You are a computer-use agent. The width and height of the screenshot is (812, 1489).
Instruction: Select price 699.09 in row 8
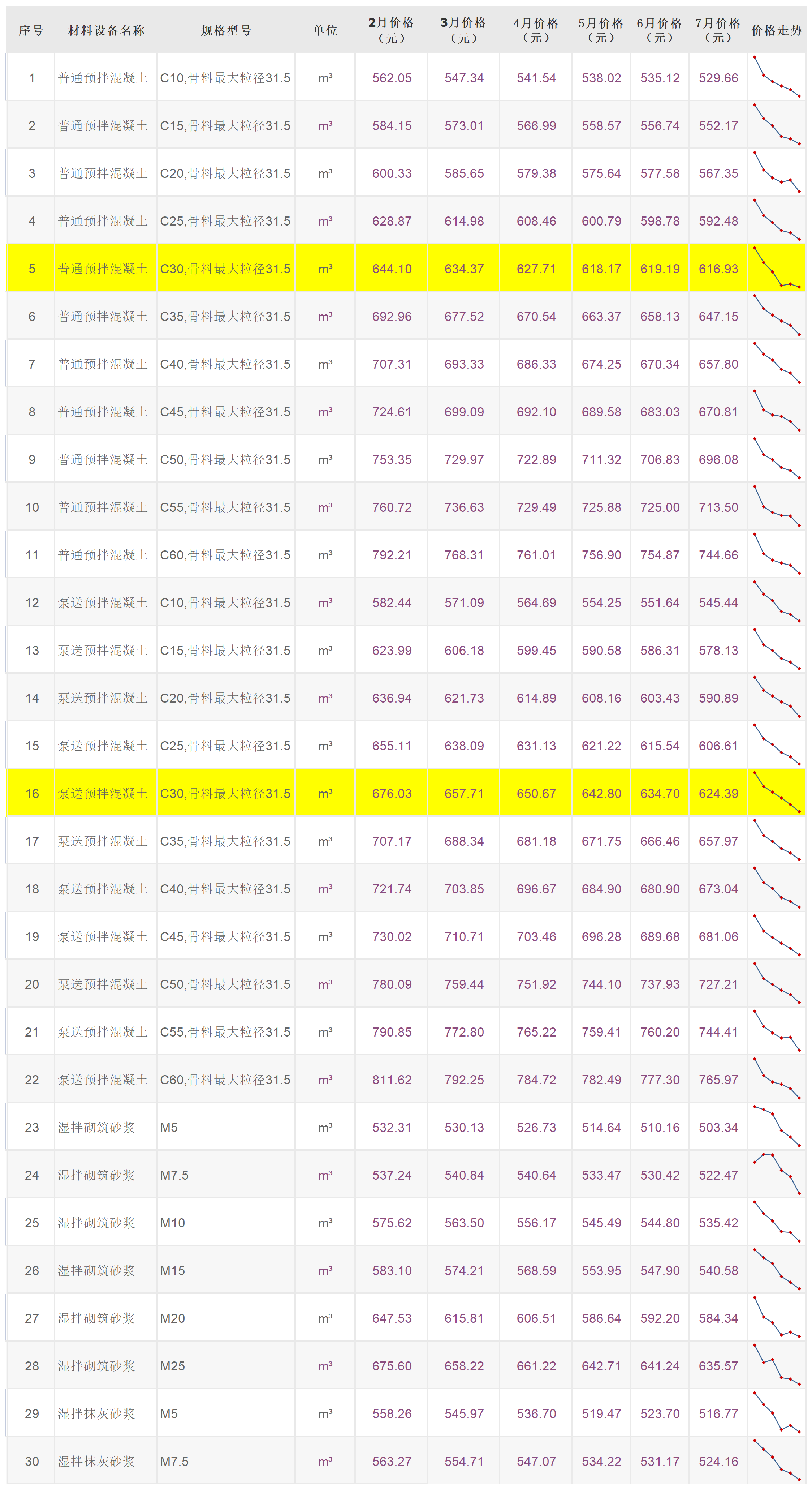click(464, 412)
